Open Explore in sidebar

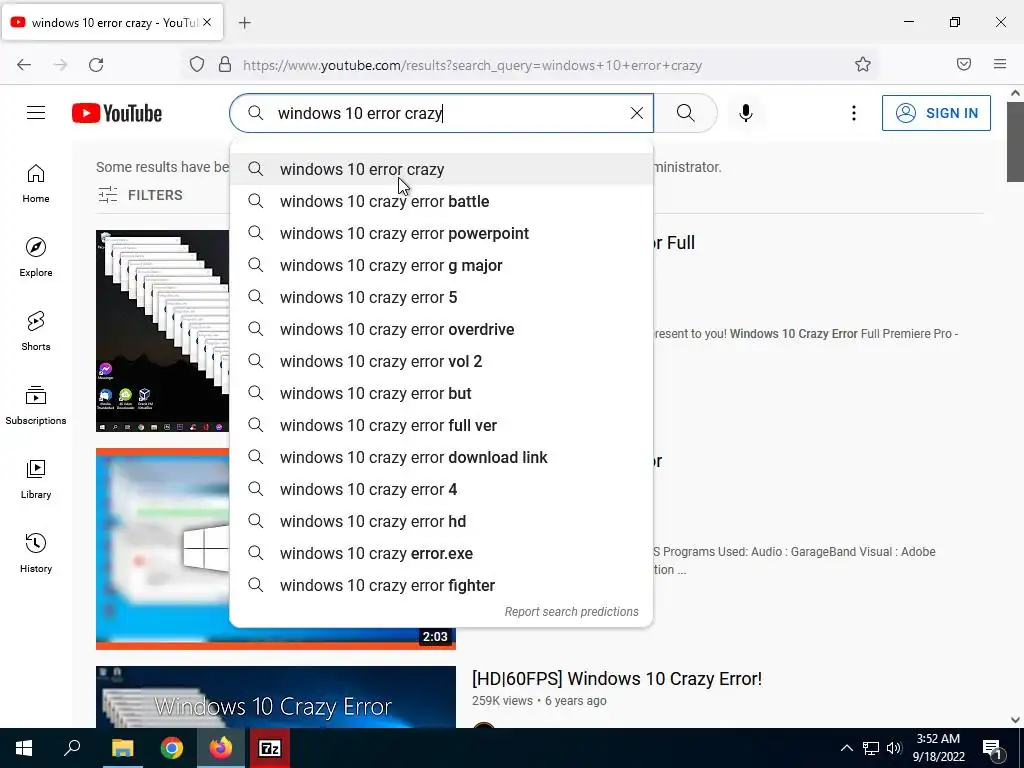coord(36,257)
